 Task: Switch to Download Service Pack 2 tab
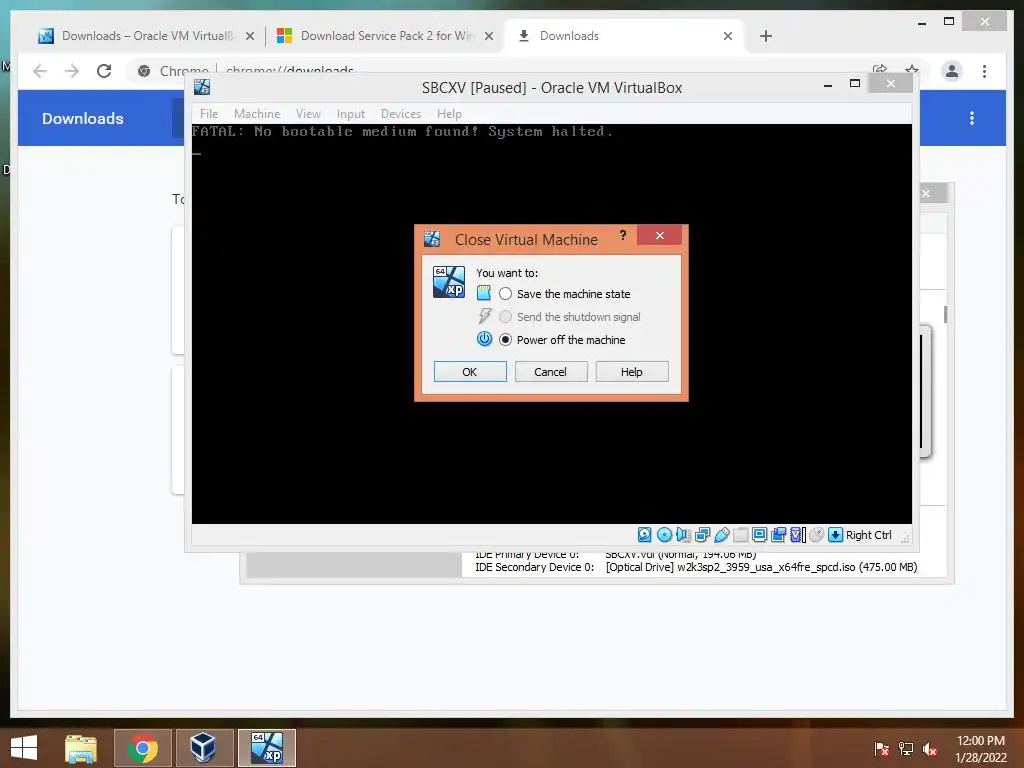tap(387, 36)
